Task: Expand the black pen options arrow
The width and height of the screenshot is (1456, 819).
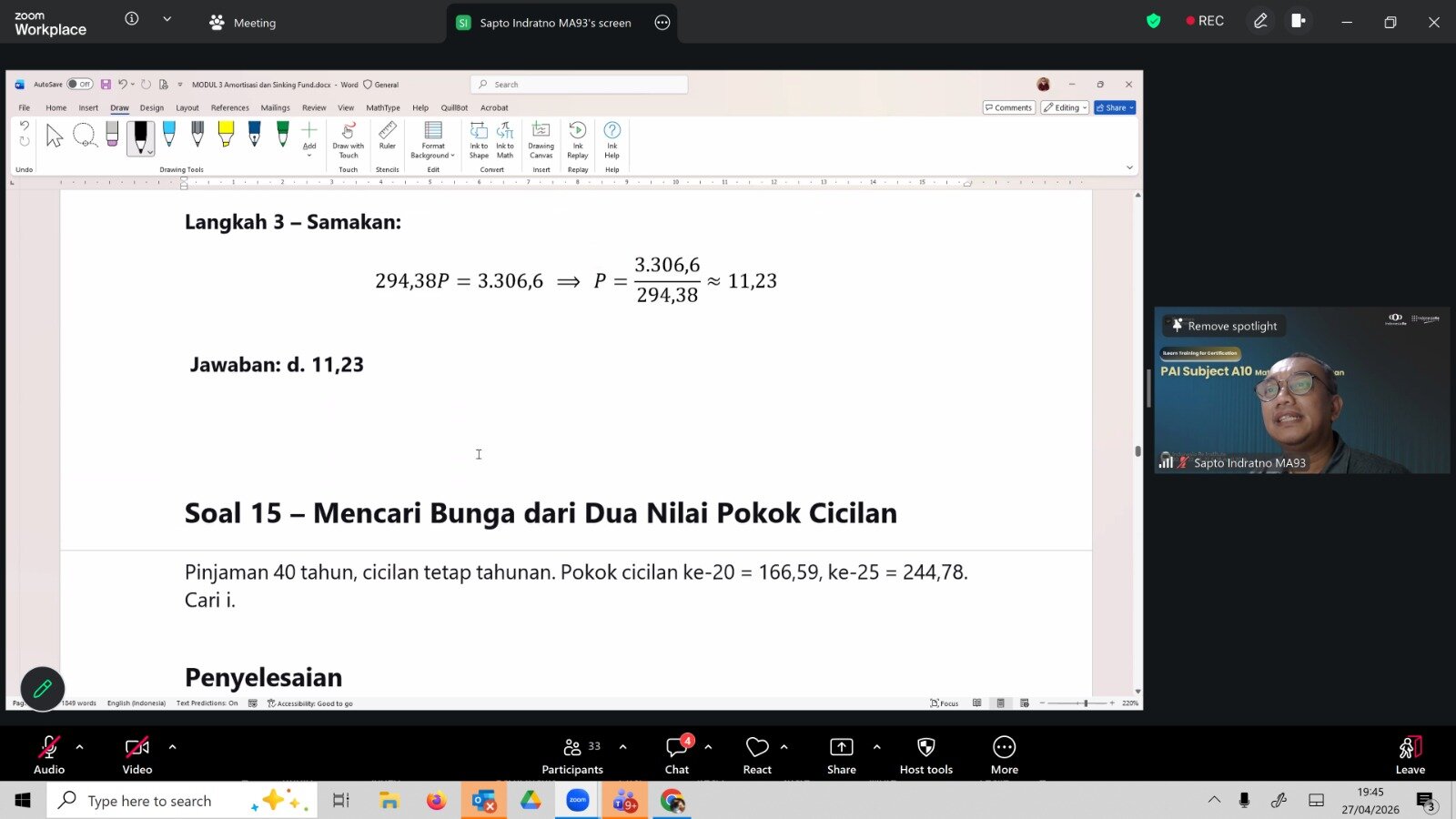Action: [x=150, y=152]
